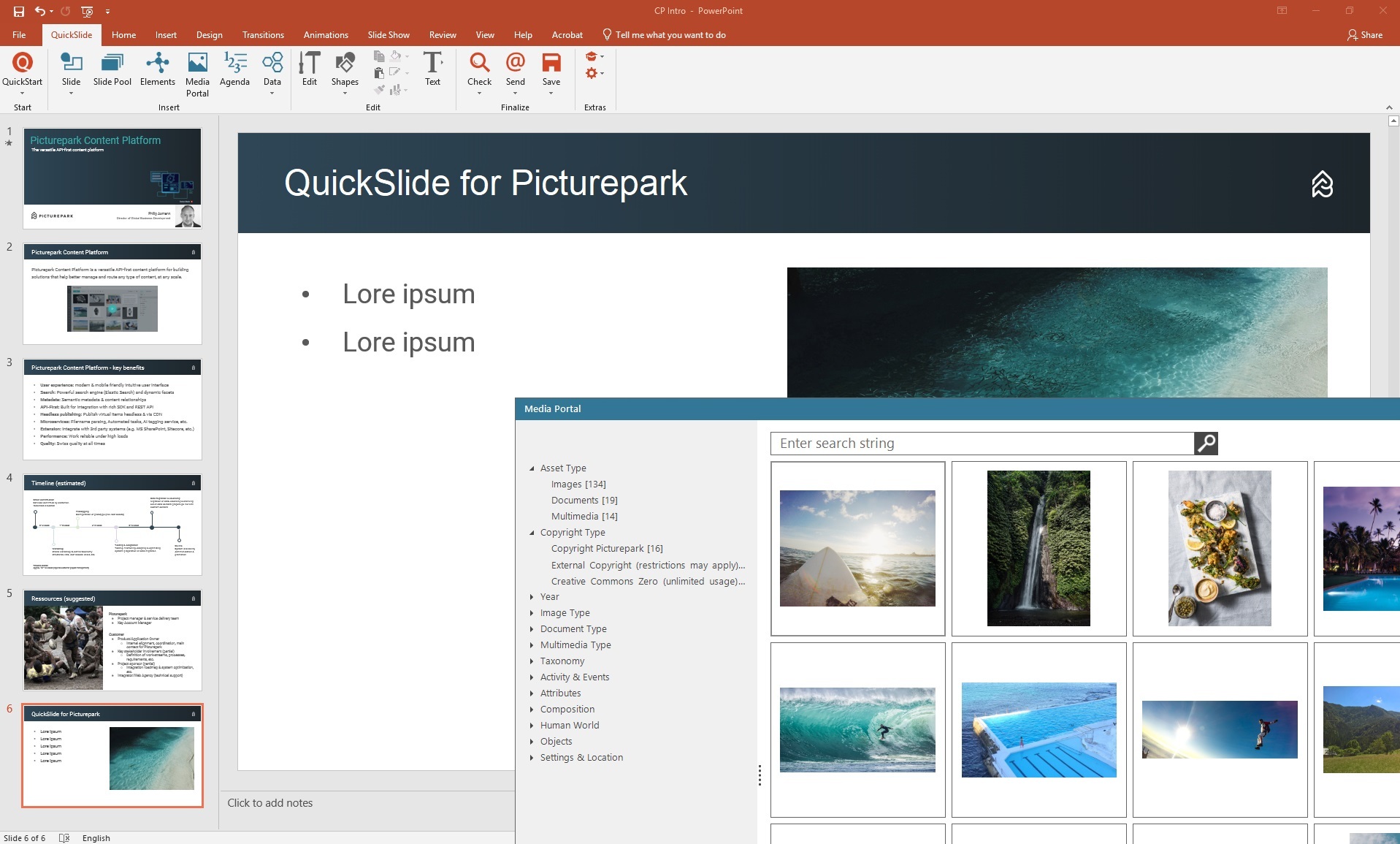Select the waterfall image thumbnail
This screenshot has height=844, width=1400.
tap(1038, 548)
